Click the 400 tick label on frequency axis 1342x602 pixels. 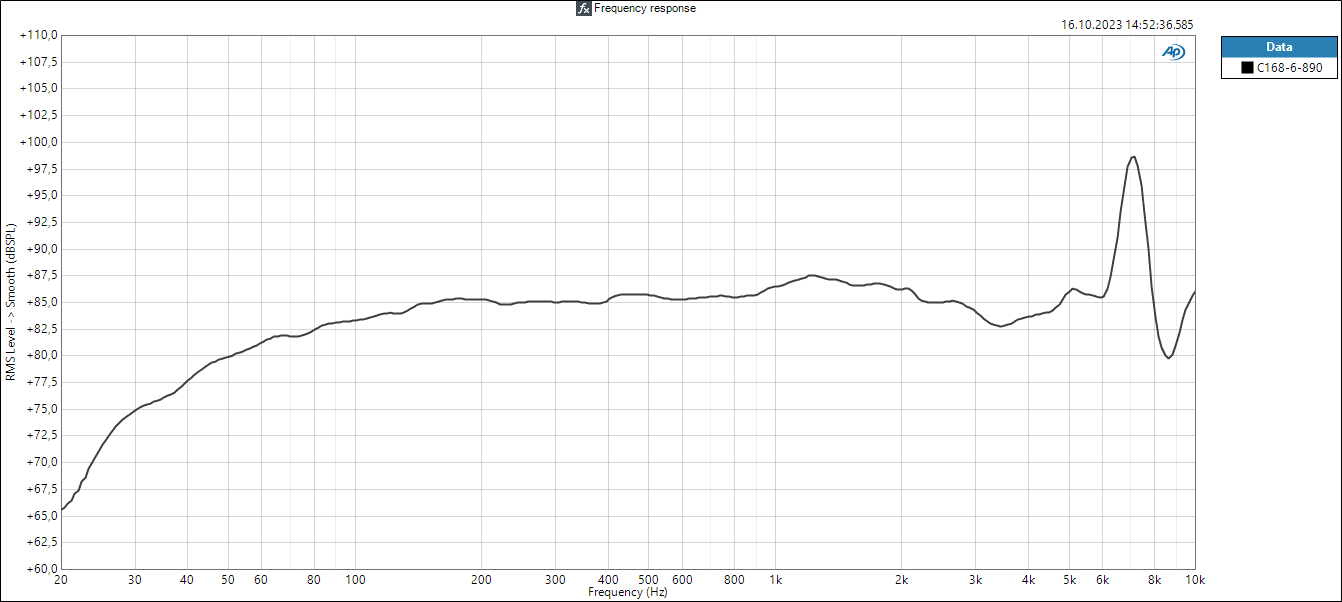[608, 580]
